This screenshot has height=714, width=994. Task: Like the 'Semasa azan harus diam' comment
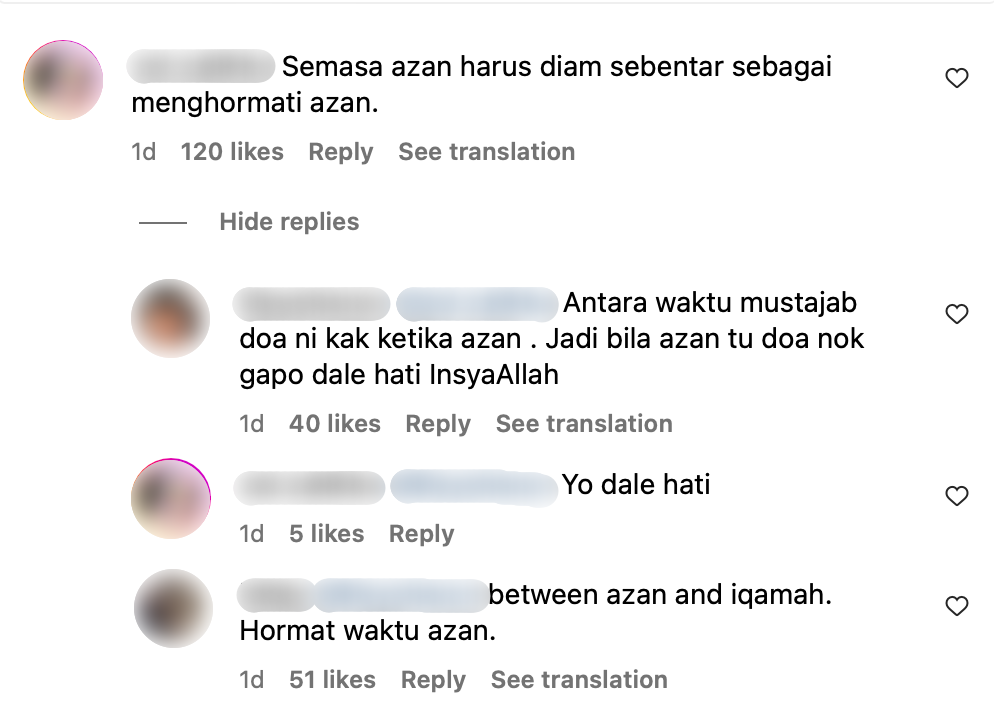957,78
